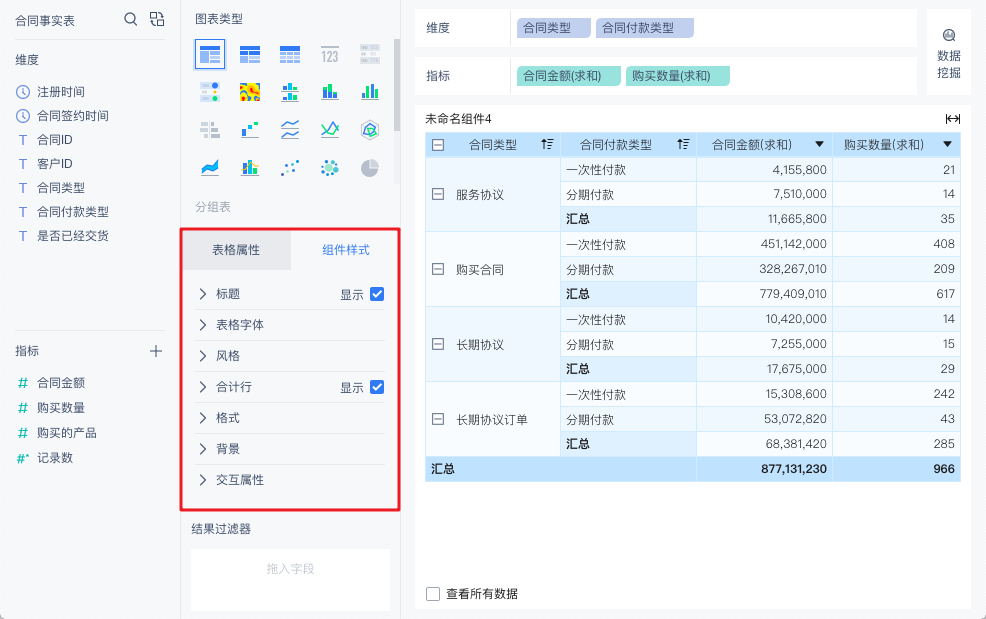Viewport: 986px width, 619px height.
Task: Select the scatter plot chart type
Action: click(x=290, y=168)
